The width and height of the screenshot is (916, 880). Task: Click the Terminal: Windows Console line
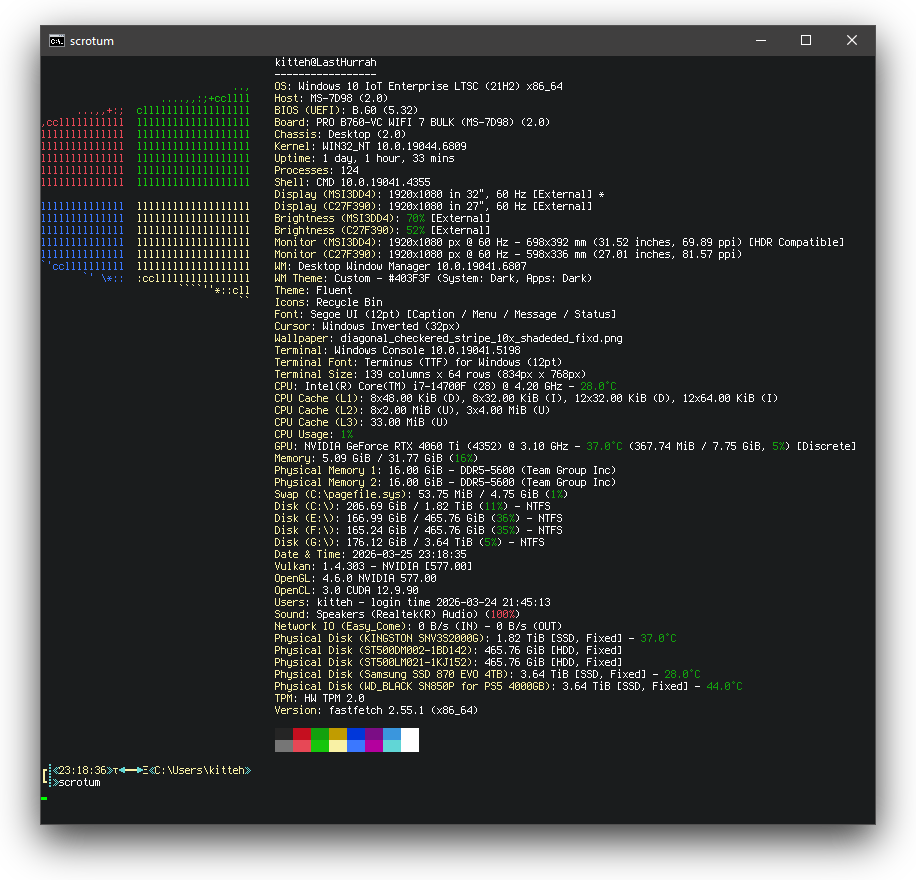tap(397, 349)
